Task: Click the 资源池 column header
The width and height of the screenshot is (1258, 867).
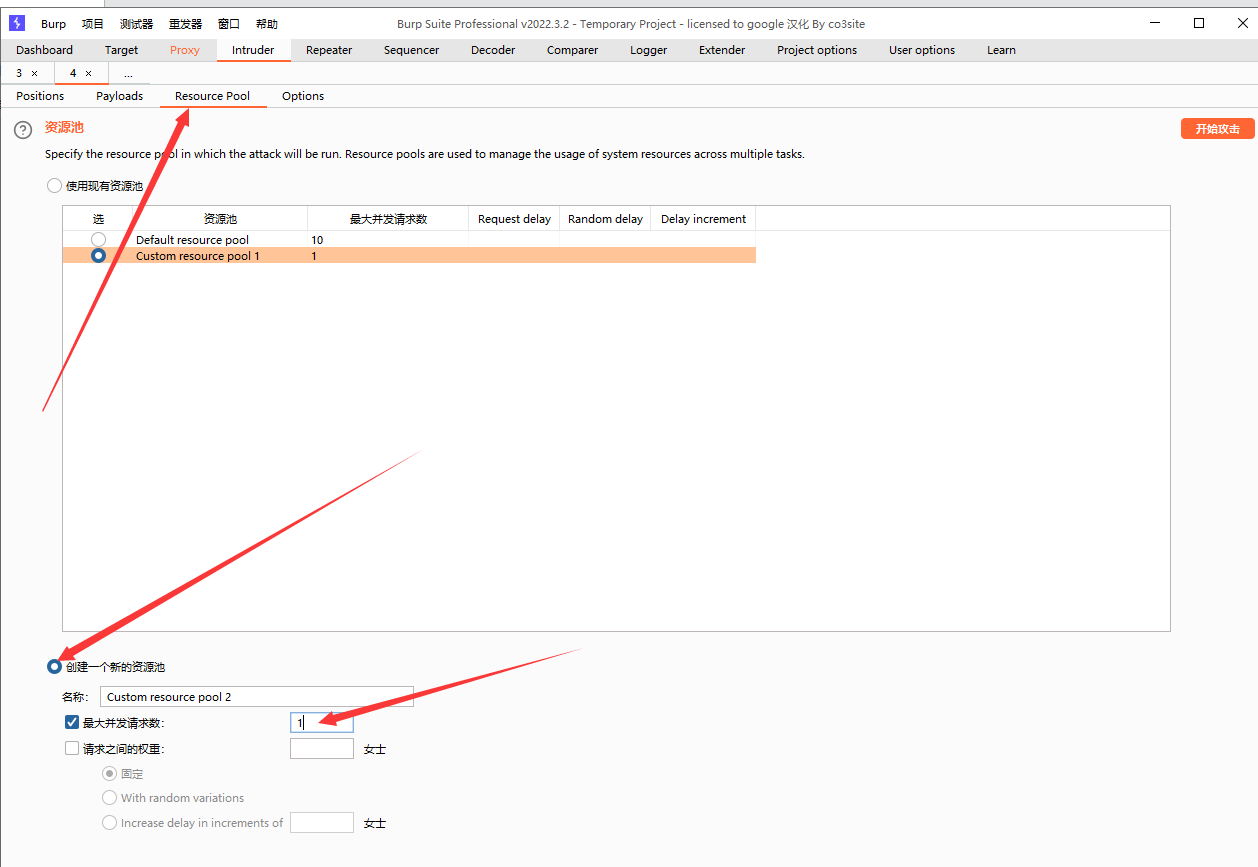Action: (220, 219)
